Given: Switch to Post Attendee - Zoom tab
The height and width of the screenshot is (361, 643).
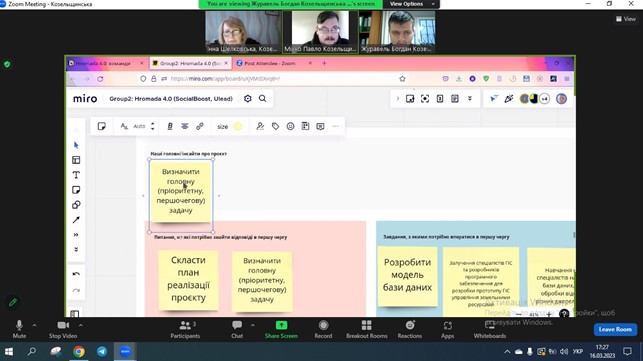Looking at the screenshot, I should coord(274,63).
